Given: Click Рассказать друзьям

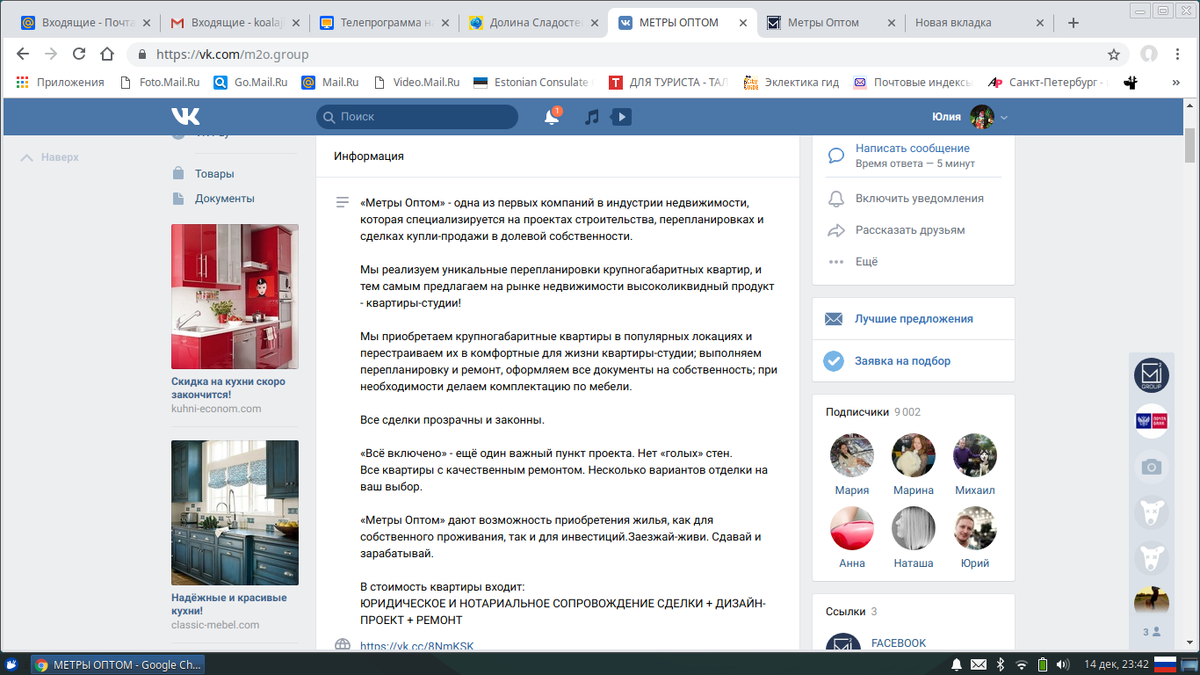Looking at the screenshot, I should click(x=910, y=230).
